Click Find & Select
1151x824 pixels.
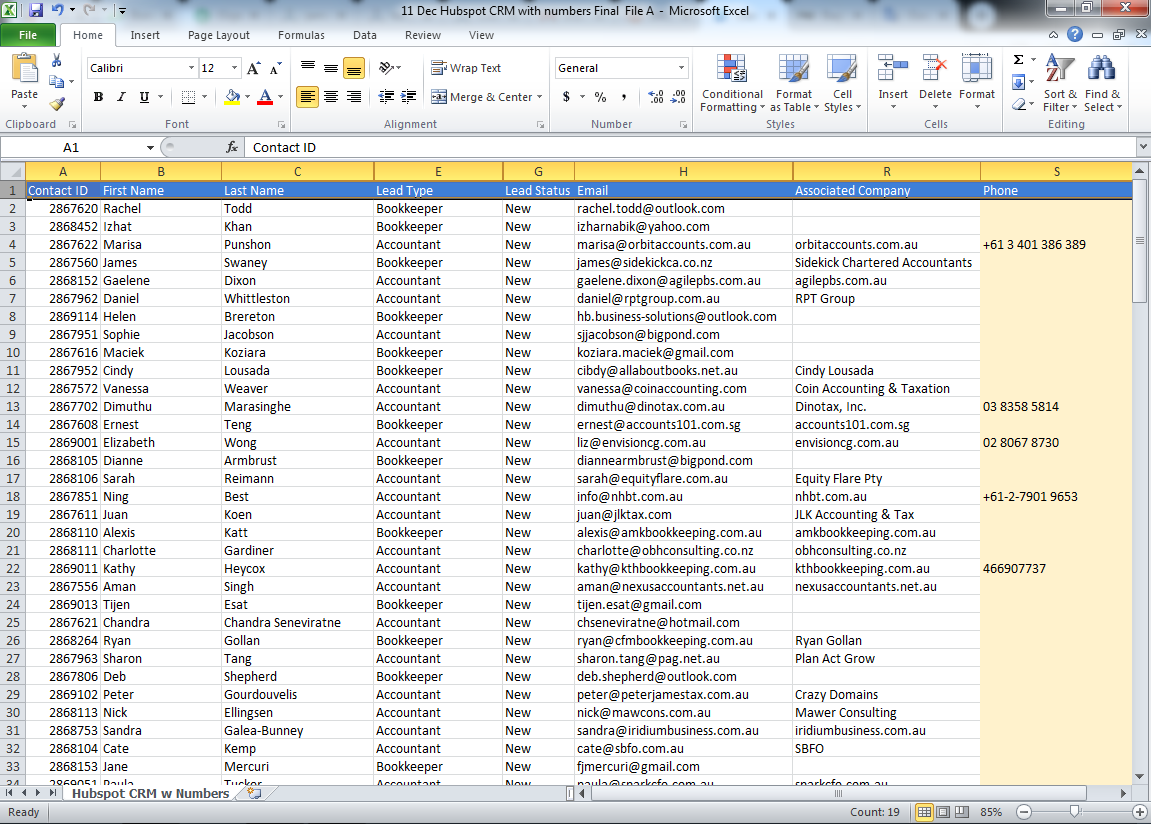[1101, 84]
